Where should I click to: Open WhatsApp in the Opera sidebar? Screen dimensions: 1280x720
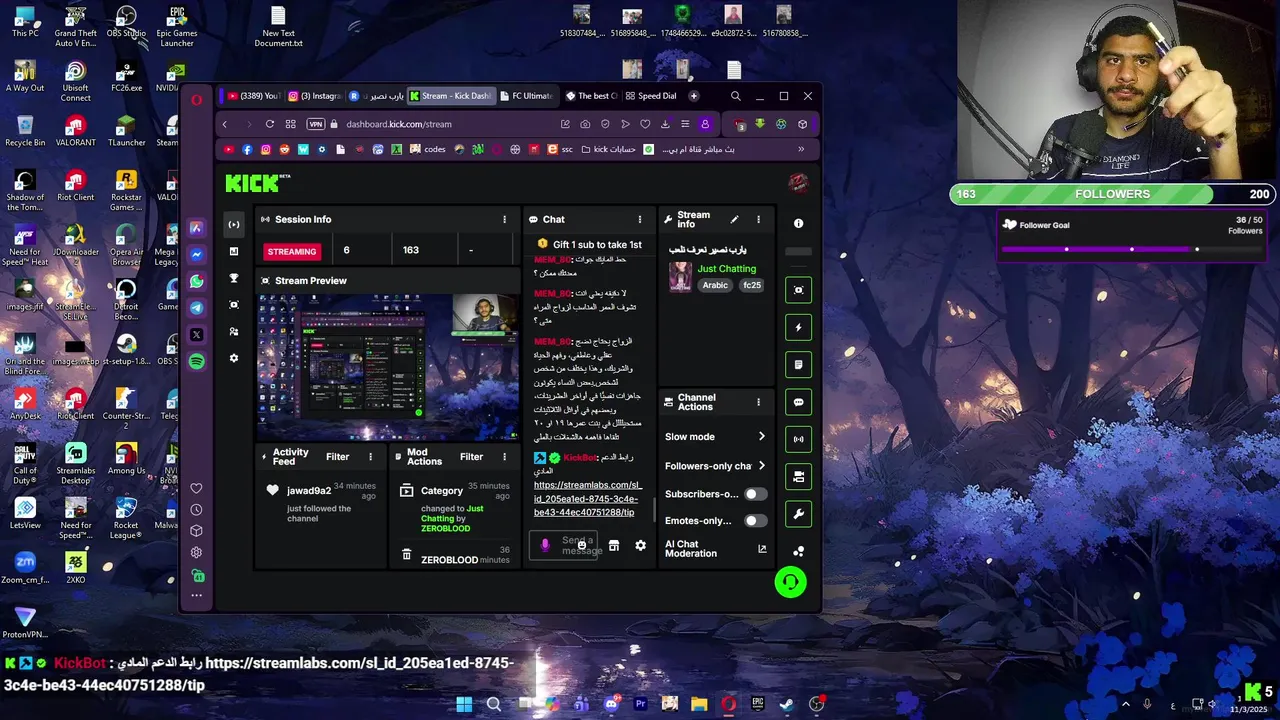click(197, 282)
